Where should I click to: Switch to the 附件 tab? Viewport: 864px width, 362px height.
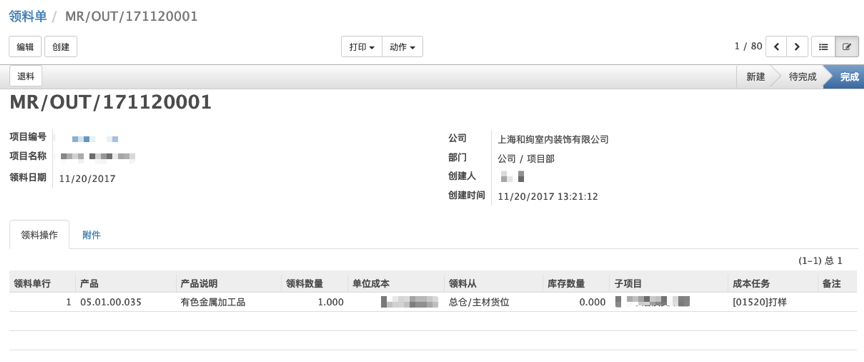91,235
